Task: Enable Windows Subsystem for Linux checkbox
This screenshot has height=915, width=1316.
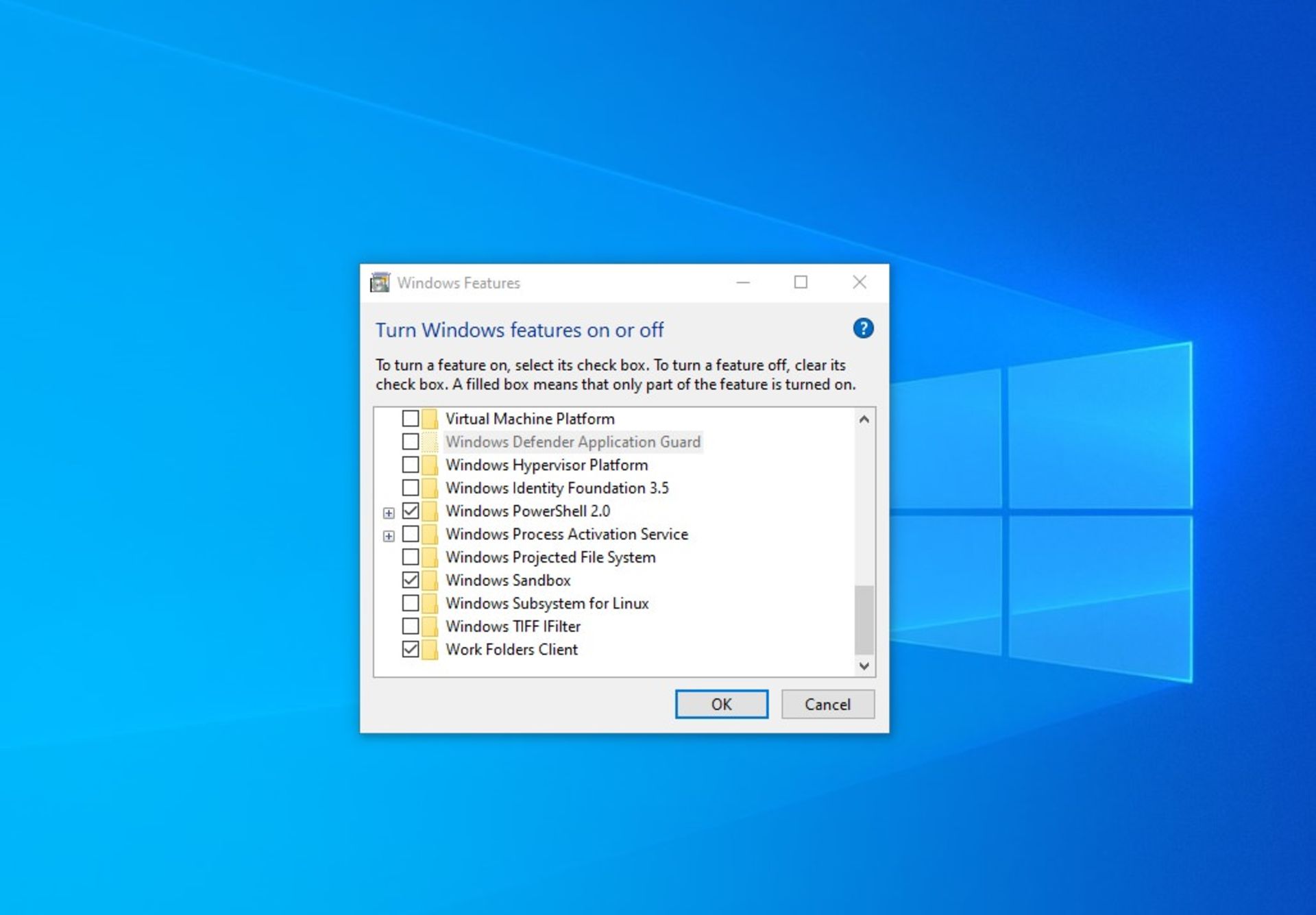Action: [x=410, y=603]
